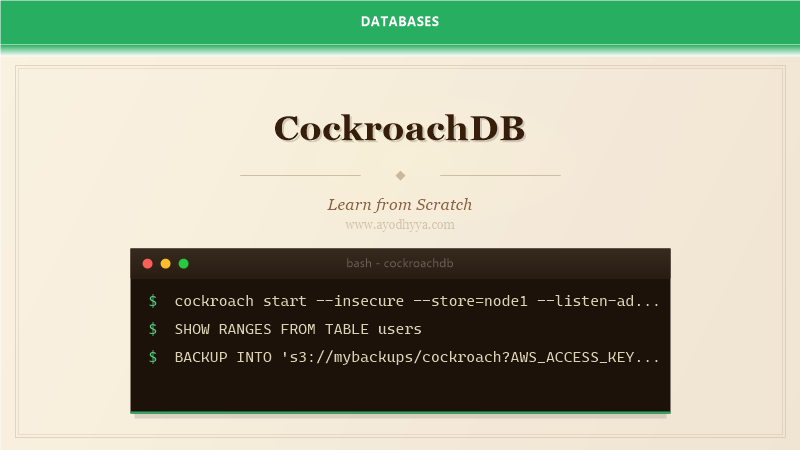Click the "Learn from Scratch" subtitle

(x=399, y=205)
